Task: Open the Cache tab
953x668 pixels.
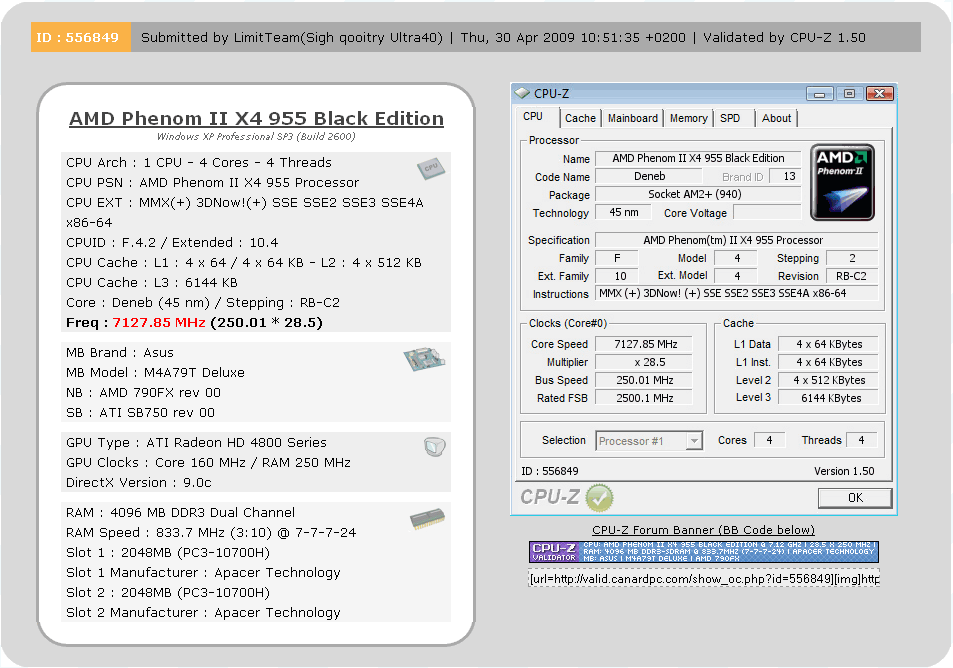Action: (x=580, y=119)
